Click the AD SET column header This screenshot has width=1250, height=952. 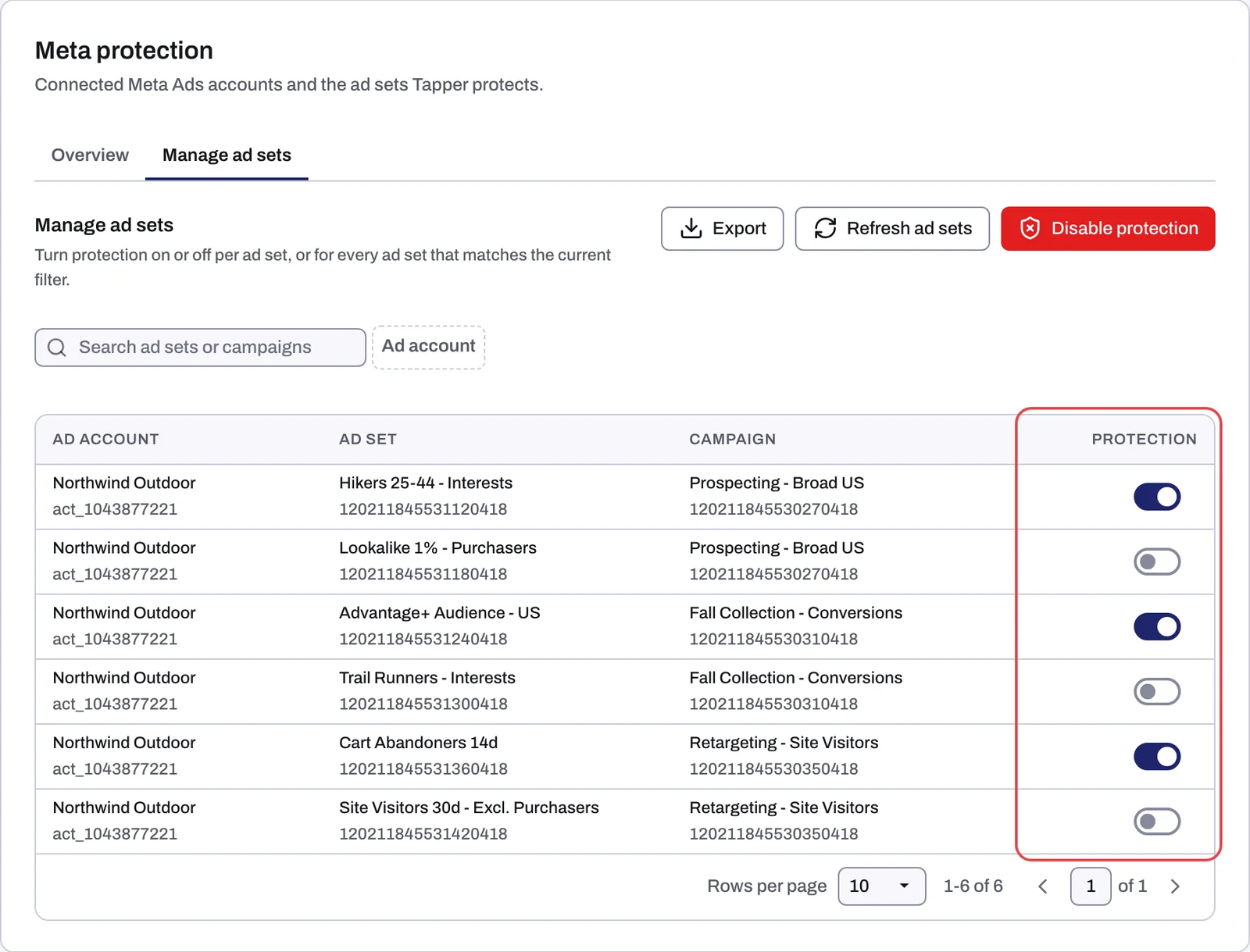point(367,439)
